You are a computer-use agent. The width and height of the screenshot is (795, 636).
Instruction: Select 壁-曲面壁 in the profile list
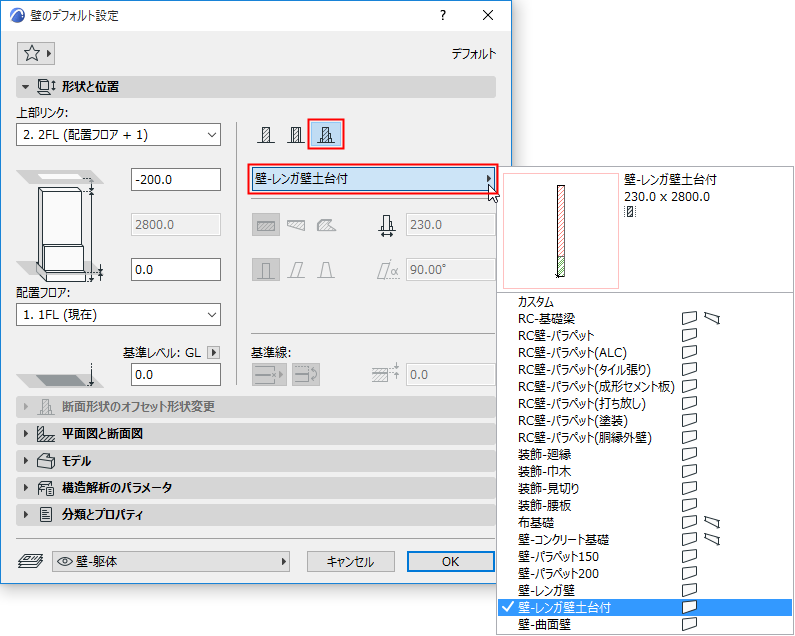pyautogui.click(x=644, y=624)
